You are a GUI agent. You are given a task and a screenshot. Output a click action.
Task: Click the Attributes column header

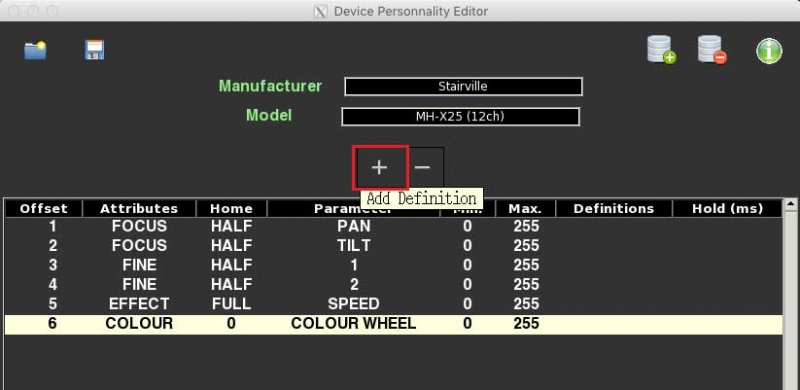(x=139, y=208)
